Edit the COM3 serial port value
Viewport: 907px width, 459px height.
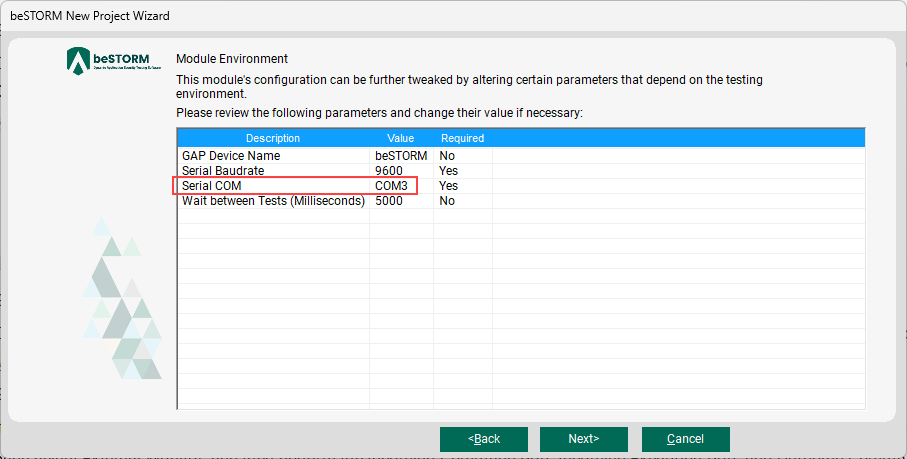click(x=401, y=186)
